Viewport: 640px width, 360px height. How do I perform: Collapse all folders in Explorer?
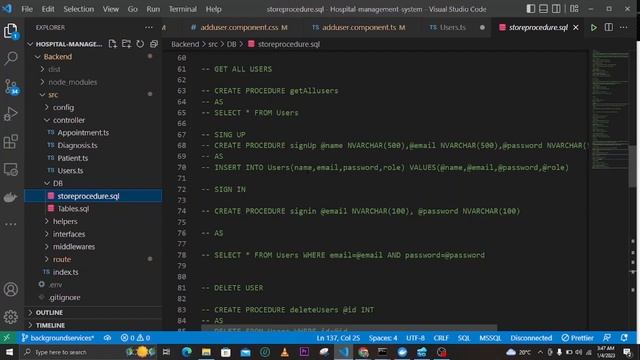[x=154, y=44]
